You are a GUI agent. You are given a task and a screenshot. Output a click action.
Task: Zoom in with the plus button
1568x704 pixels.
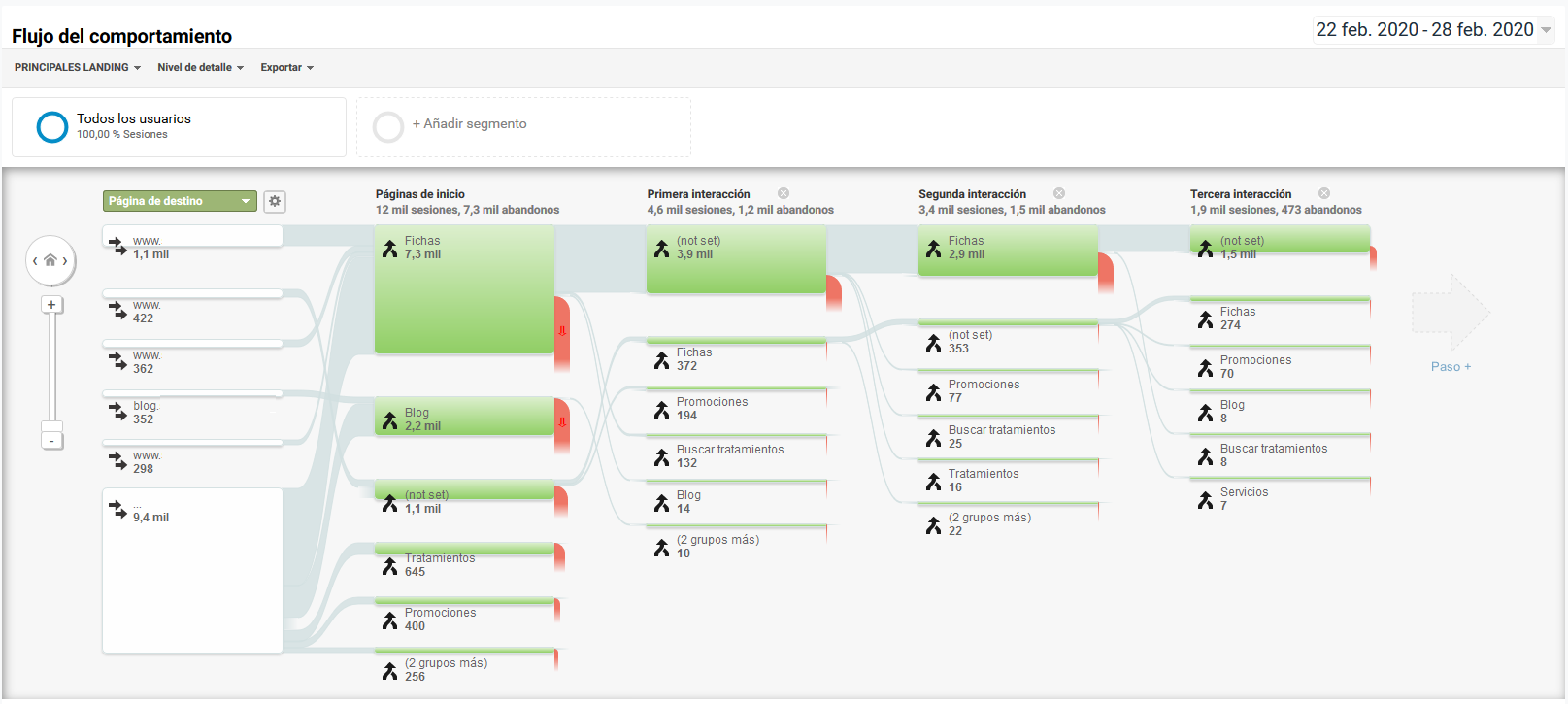[x=51, y=305]
